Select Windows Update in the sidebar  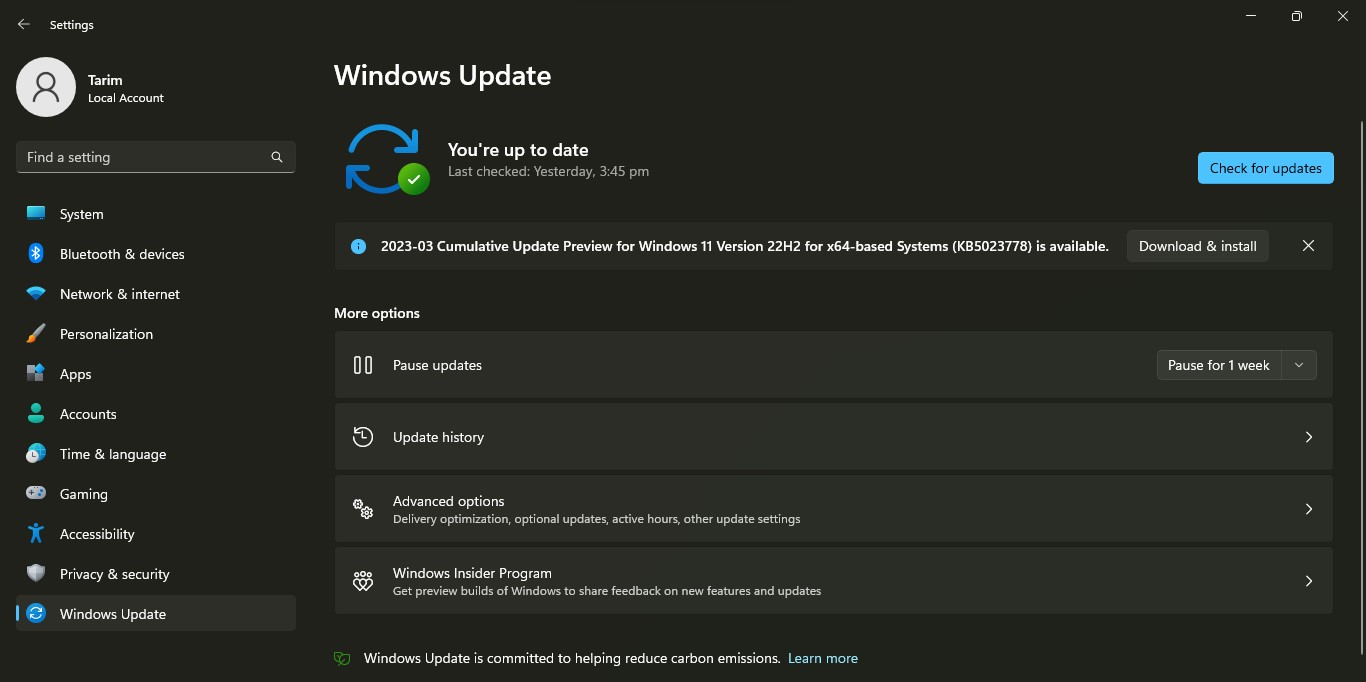112,614
